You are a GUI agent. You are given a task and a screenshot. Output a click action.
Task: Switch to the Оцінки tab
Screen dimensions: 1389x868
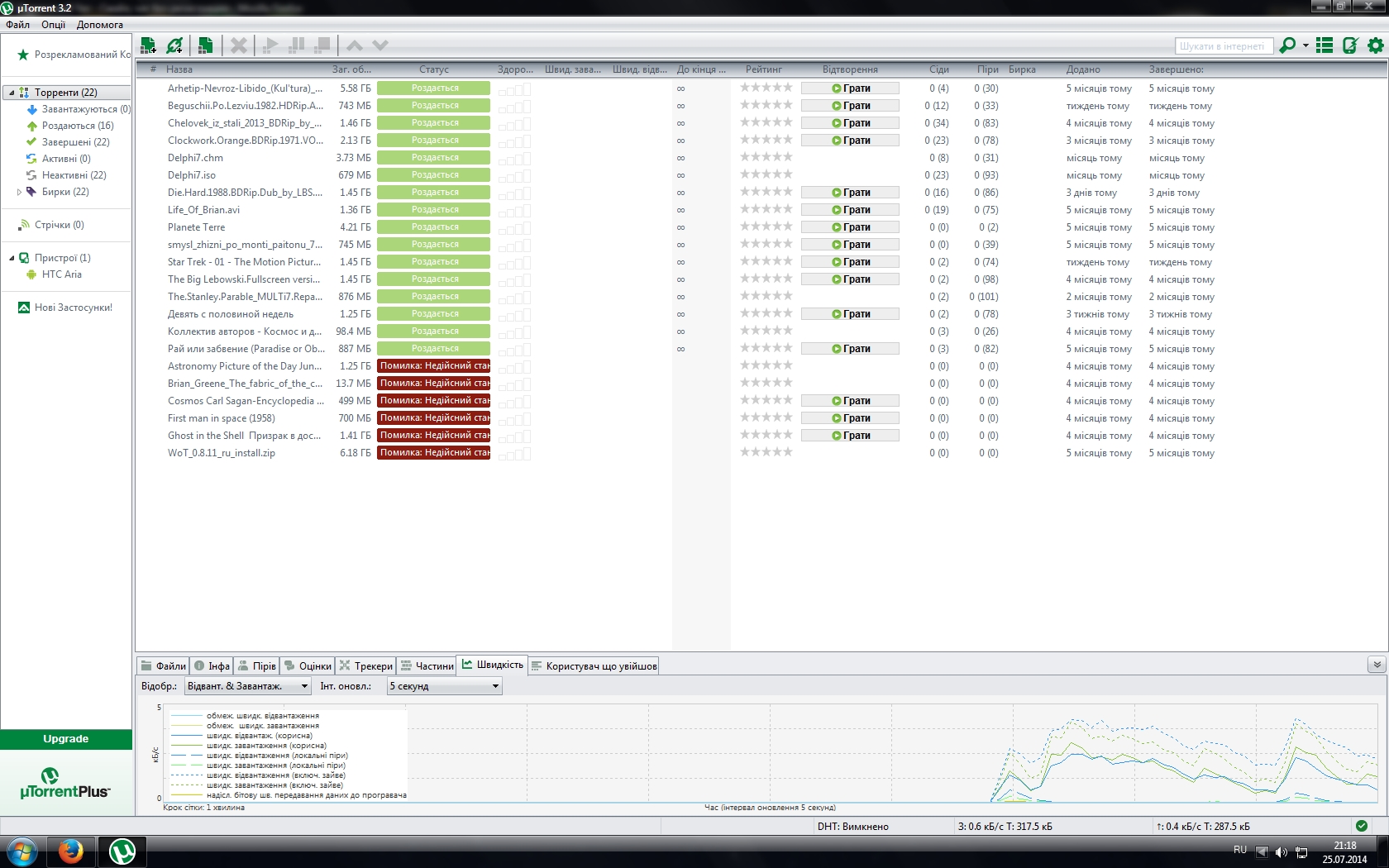point(307,665)
